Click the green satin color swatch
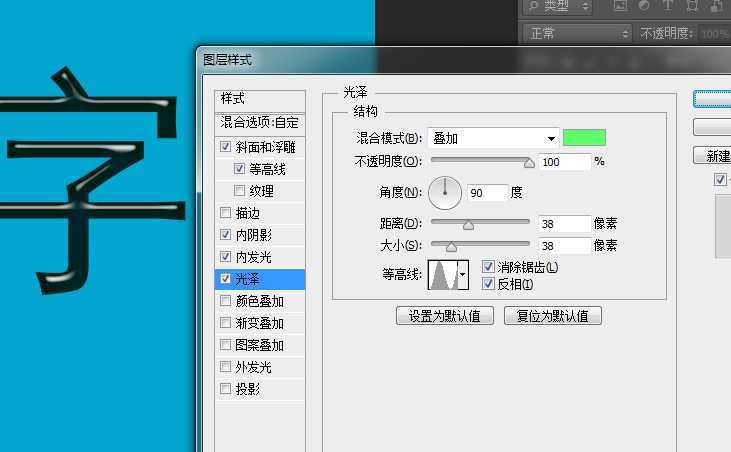731x452 pixels. click(584, 138)
